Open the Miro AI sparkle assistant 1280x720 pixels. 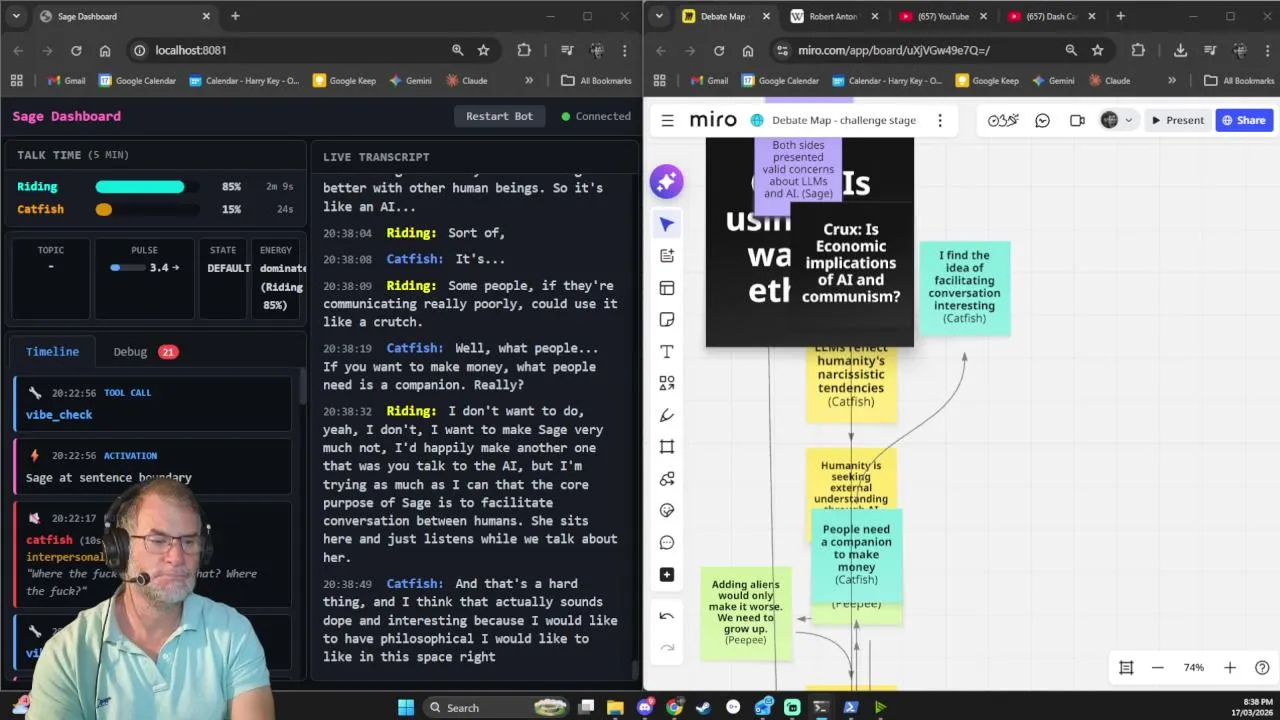(x=667, y=181)
